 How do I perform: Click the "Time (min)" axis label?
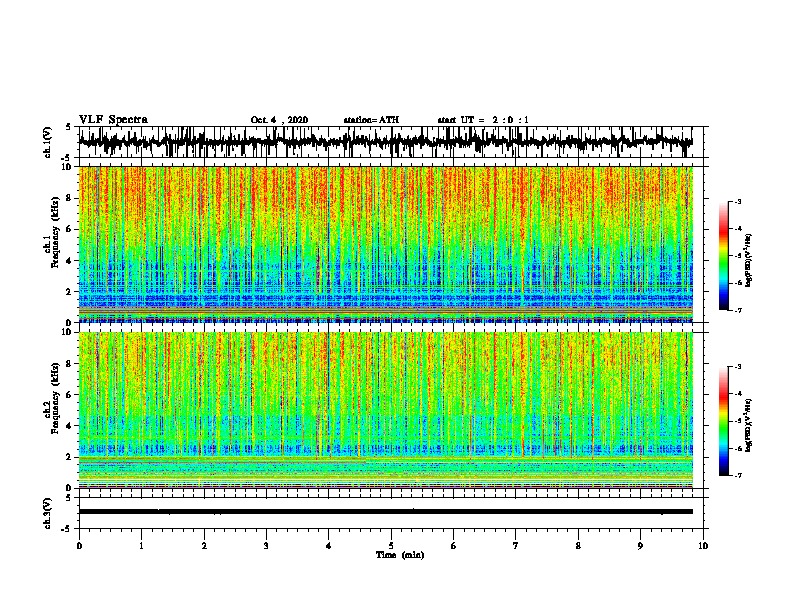(x=400, y=555)
